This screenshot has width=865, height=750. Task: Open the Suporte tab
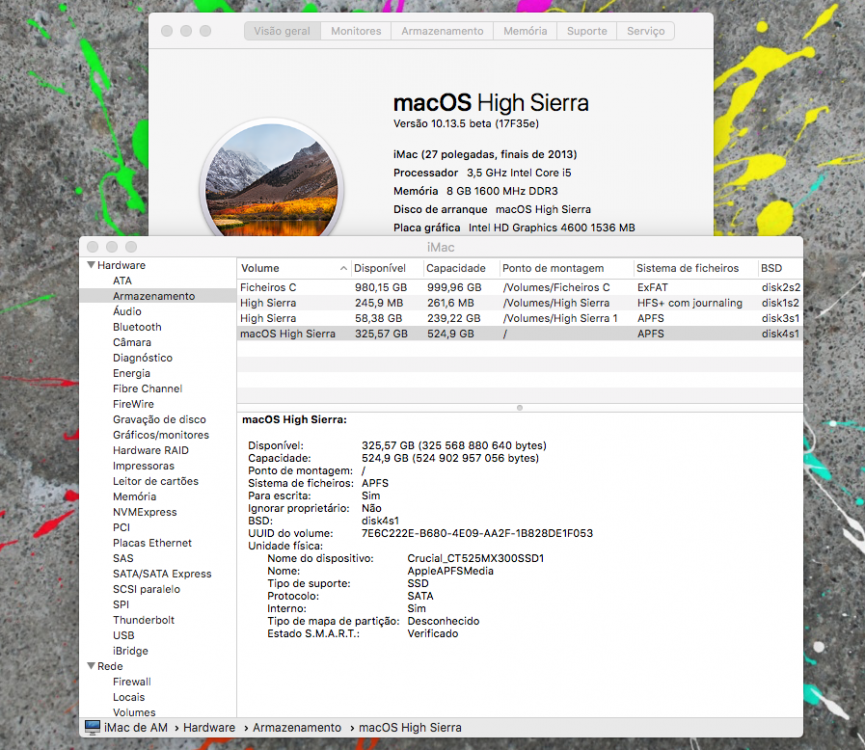click(x=587, y=31)
